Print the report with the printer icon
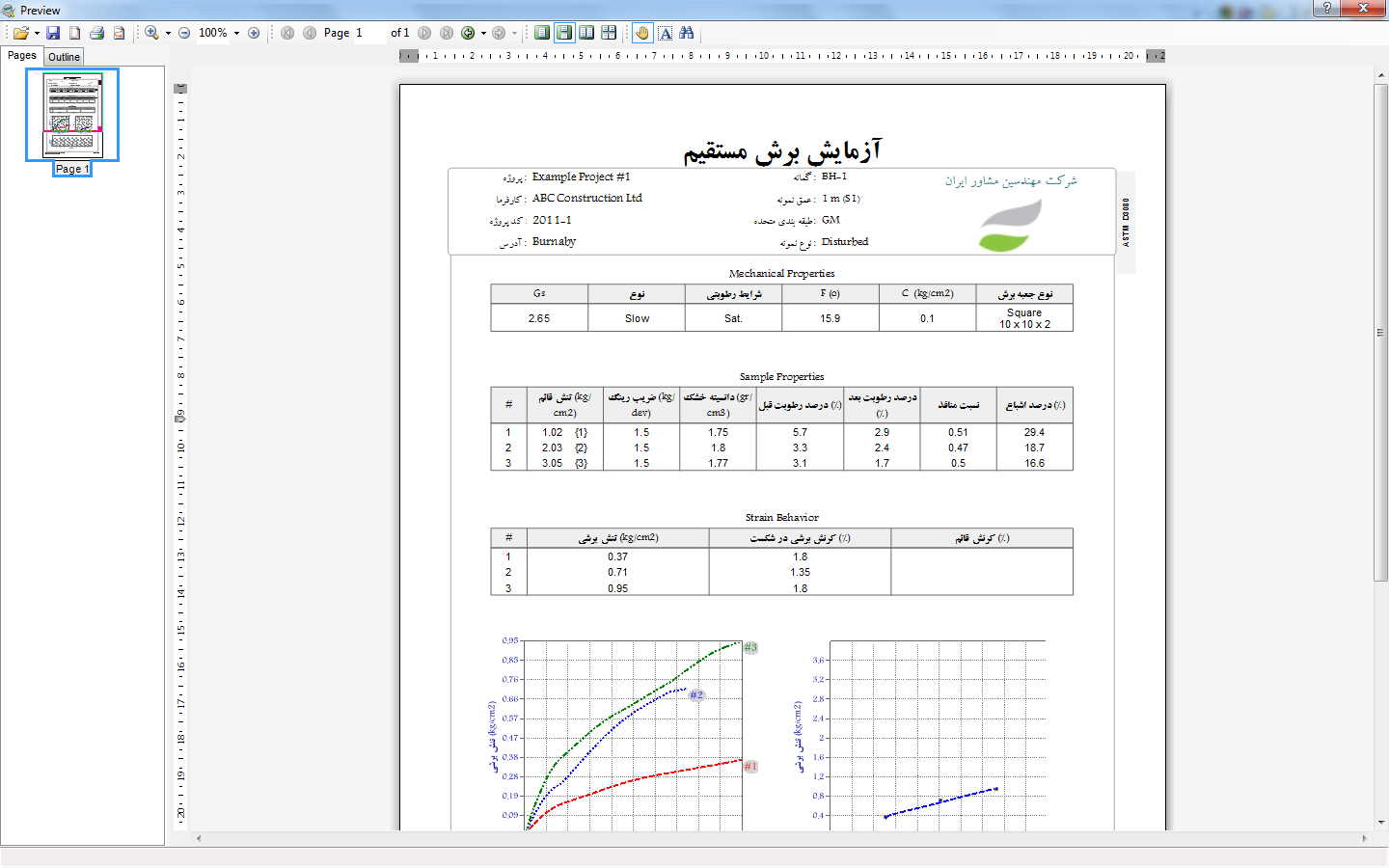The height and width of the screenshot is (868, 1389). tap(96, 33)
